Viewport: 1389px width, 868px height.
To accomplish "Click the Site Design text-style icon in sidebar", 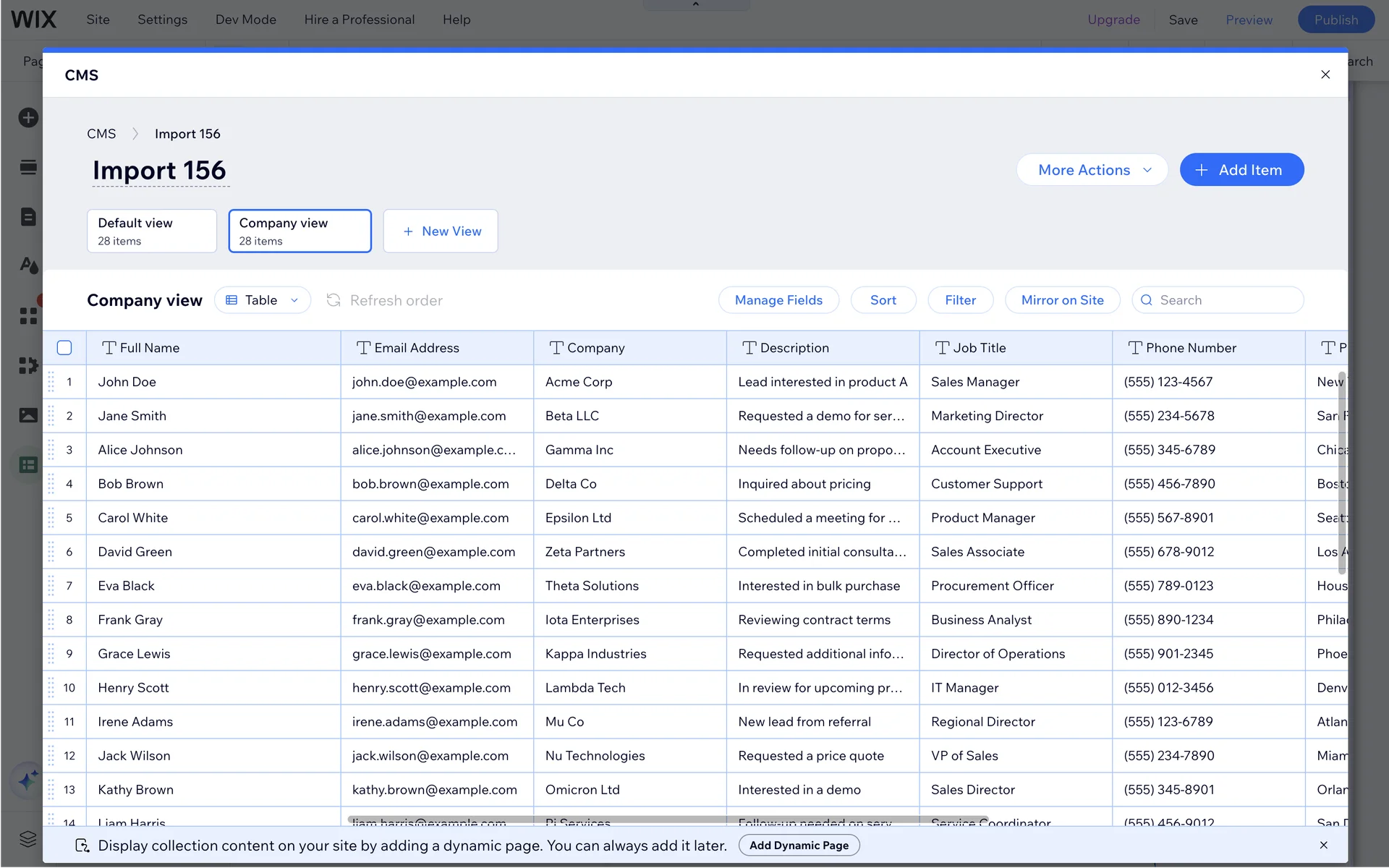I will [28, 265].
